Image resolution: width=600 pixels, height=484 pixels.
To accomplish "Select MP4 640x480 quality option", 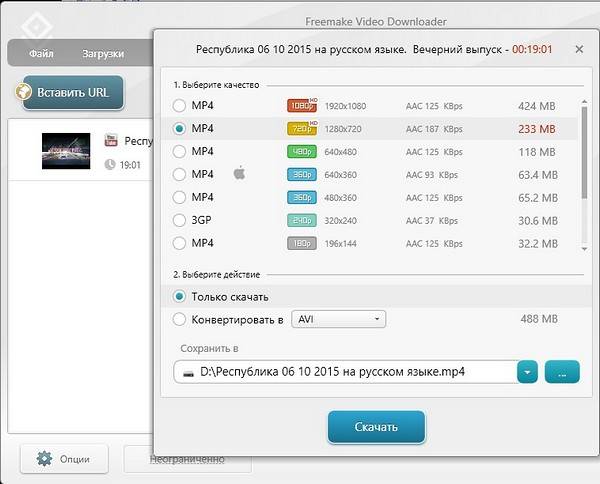I will pyautogui.click(x=179, y=152).
